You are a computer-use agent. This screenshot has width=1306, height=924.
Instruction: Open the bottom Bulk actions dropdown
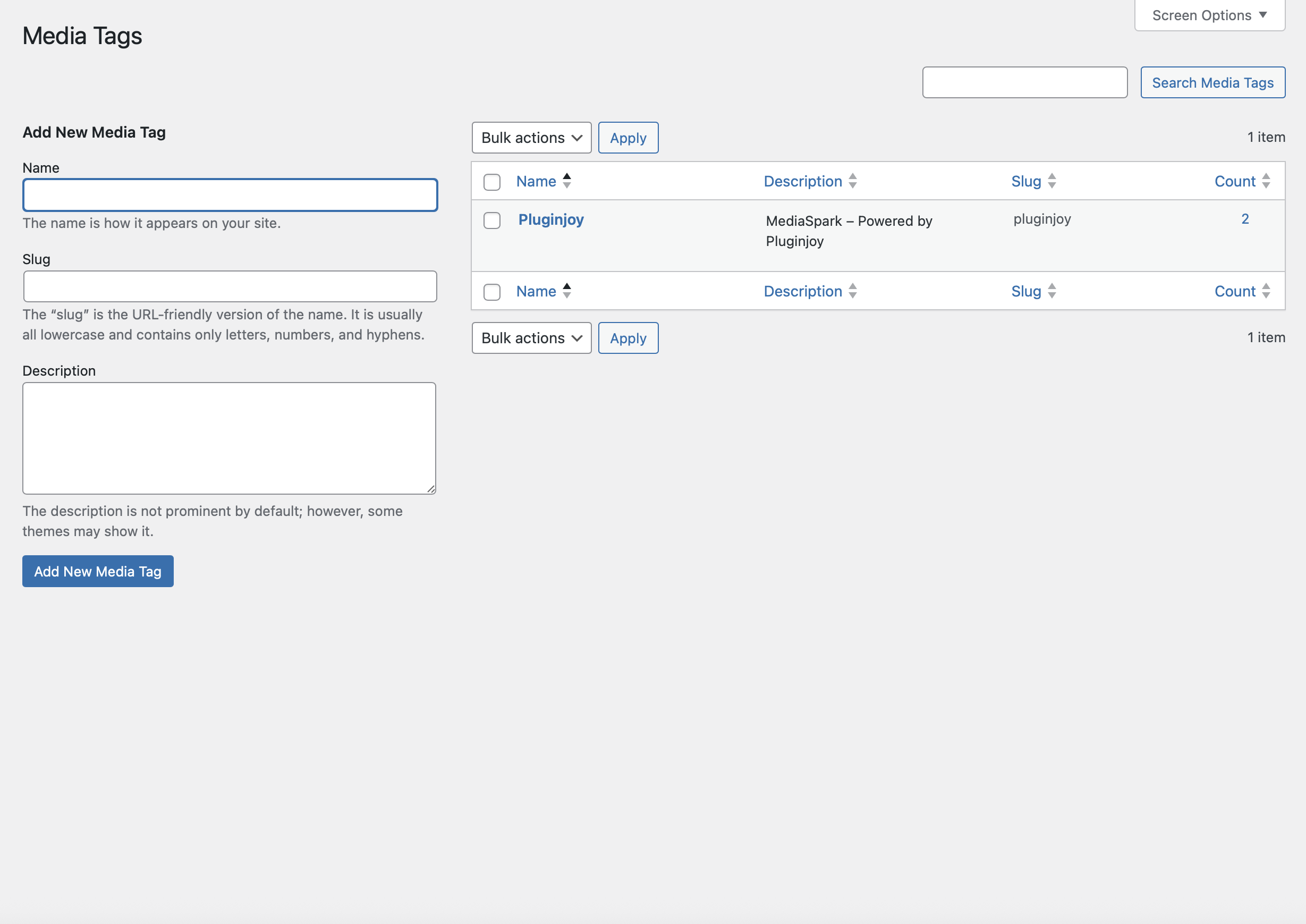pyautogui.click(x=531, y=338)
